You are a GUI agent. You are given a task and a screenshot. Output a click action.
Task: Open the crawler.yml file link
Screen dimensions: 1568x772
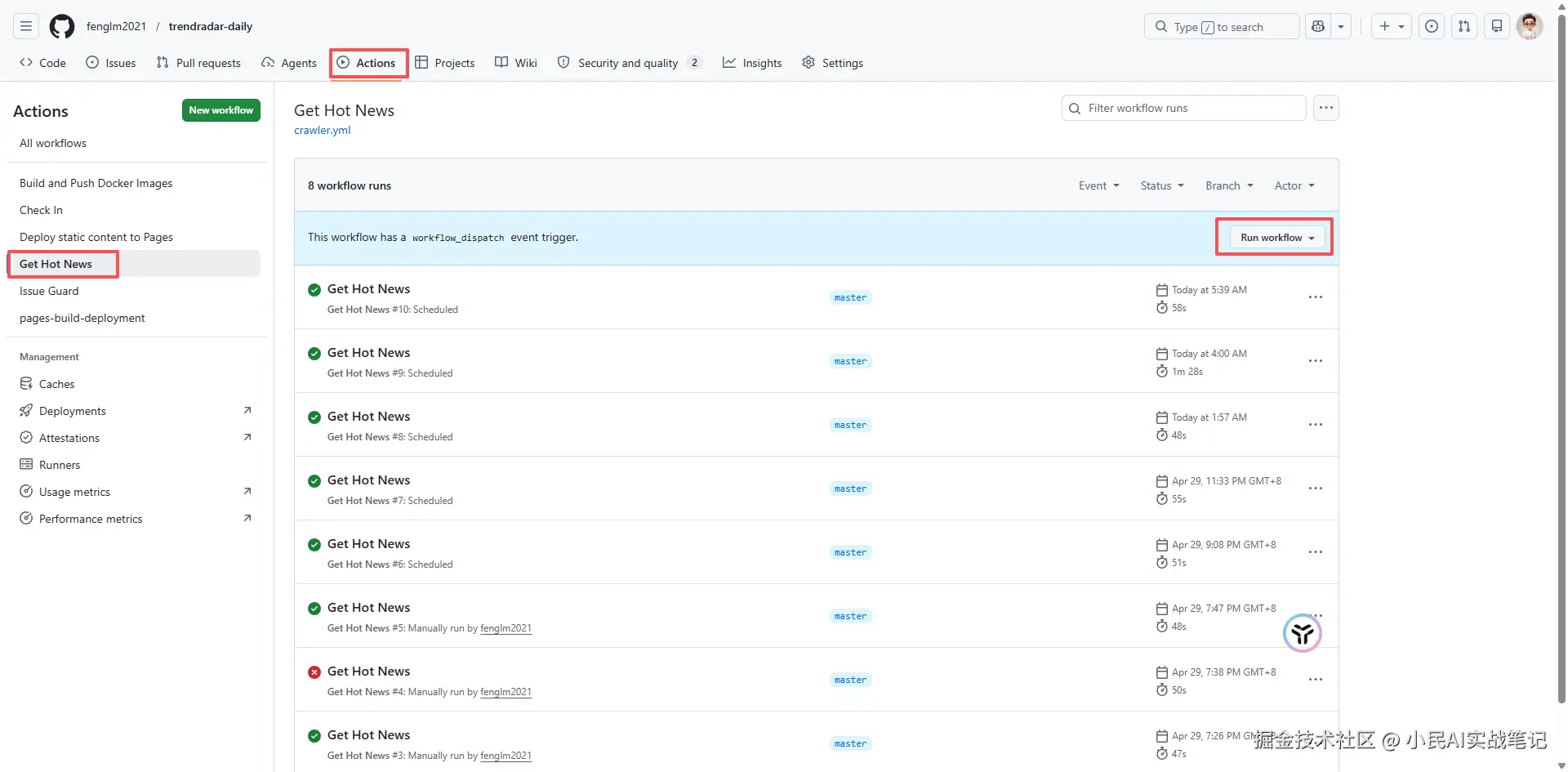click(x=322, y=130)
